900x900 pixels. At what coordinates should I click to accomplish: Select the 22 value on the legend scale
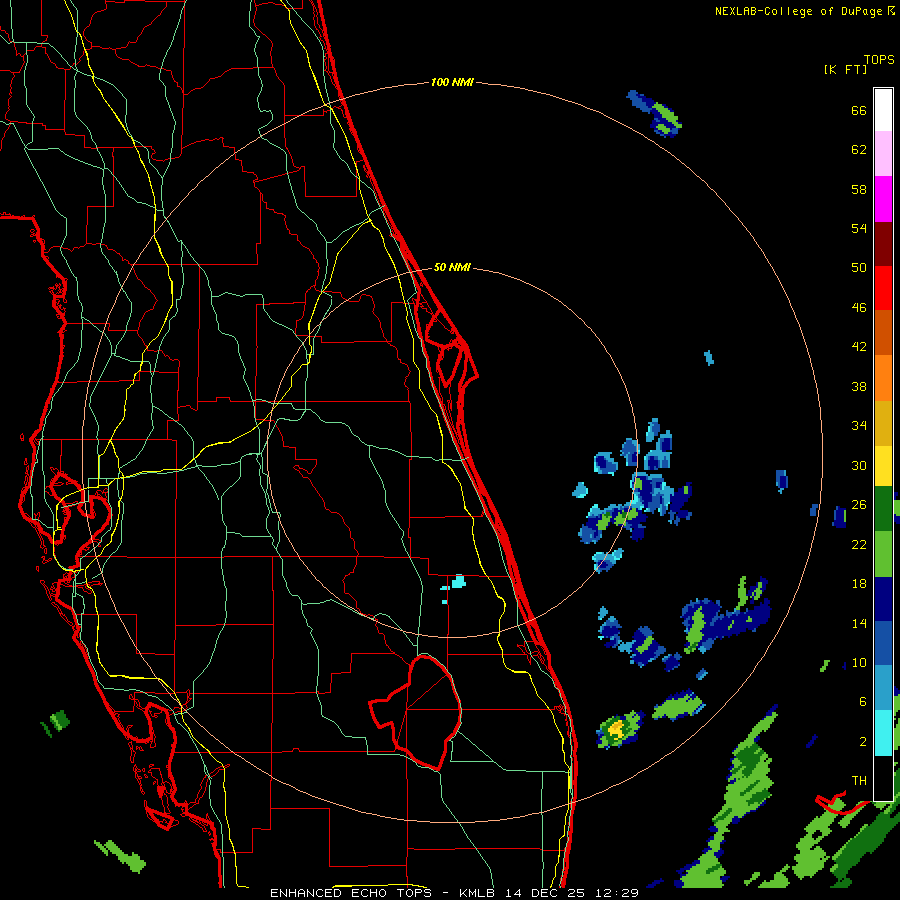[x=859, y=544]
